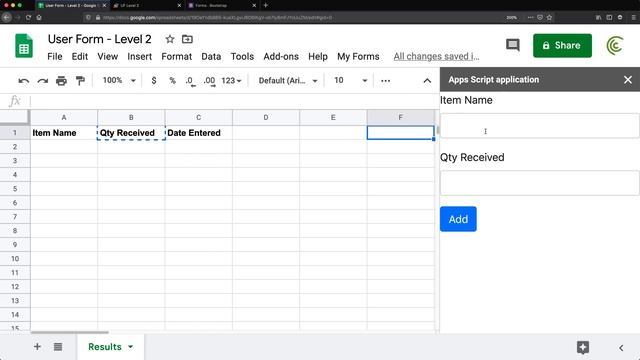Open the Format menu
Image resolution: width=640 pixels, height=360 pixels.
176,56
